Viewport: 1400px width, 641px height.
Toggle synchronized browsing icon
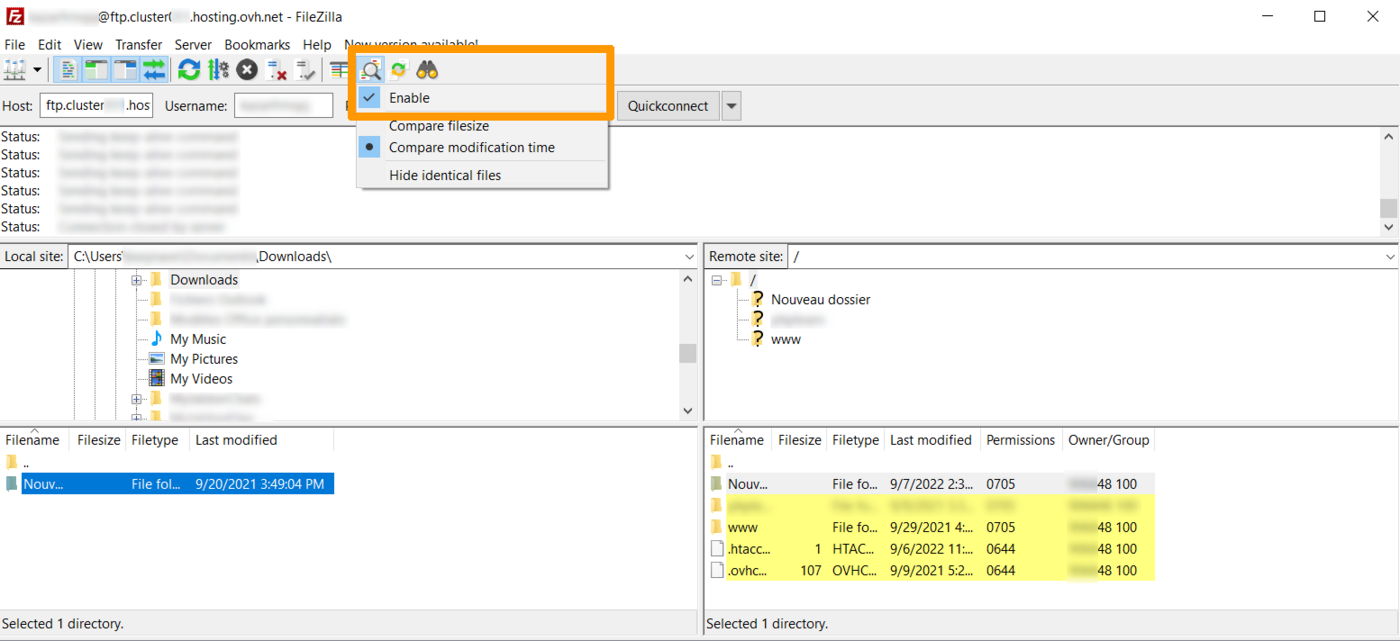[399, 70]
